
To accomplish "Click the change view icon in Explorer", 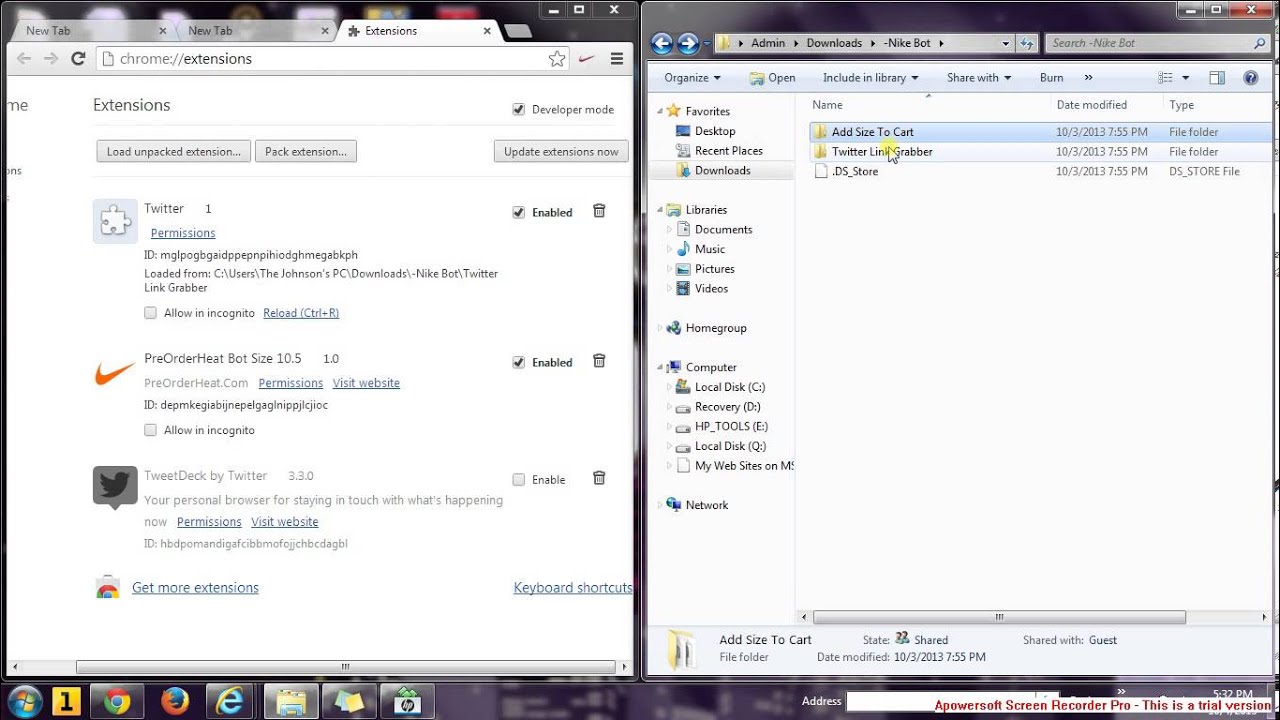I will coord(1165,77).
